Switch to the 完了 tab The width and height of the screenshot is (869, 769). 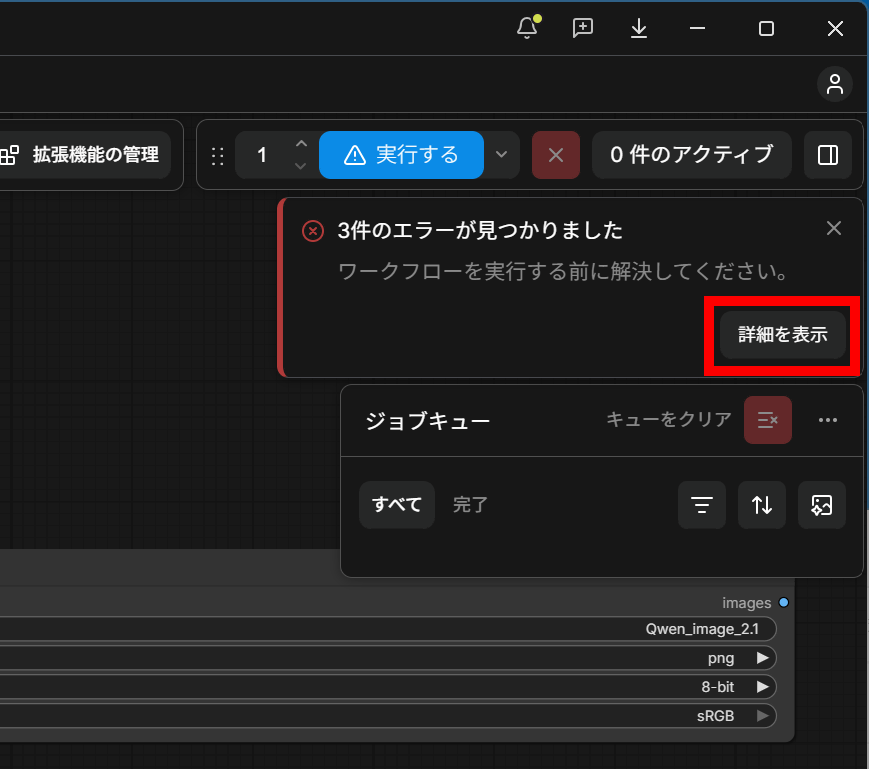[470, 505]
